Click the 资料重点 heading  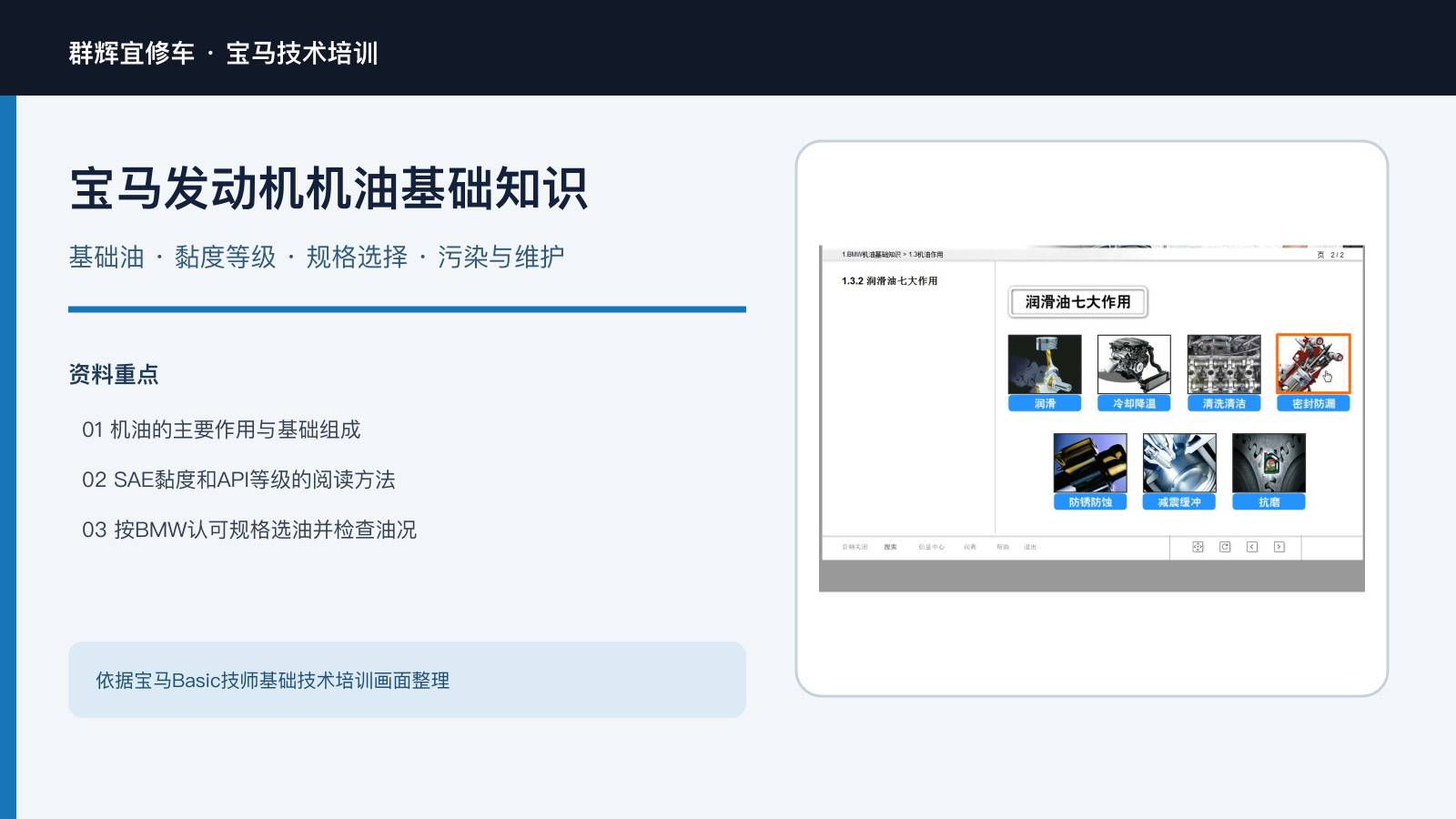pyautogui.click(x=114, y=374)
